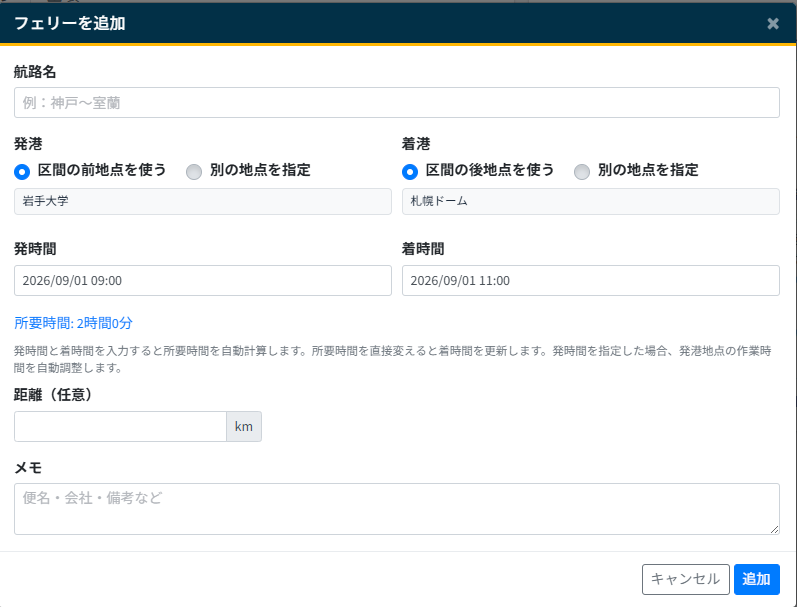Screen dimensions: 797x607
Task: Click the 発時間 label
Action: pyautogui.click(x=35, y=249)
